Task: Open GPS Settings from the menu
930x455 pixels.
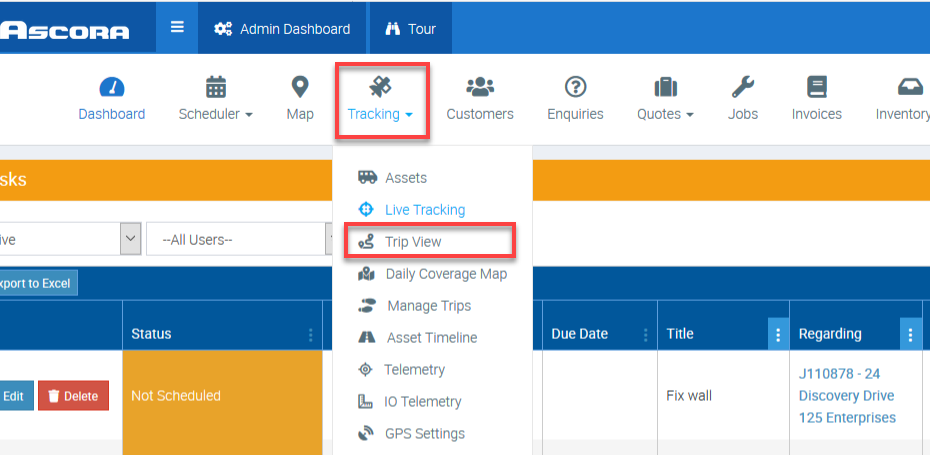Action: [x=424, y=434]
